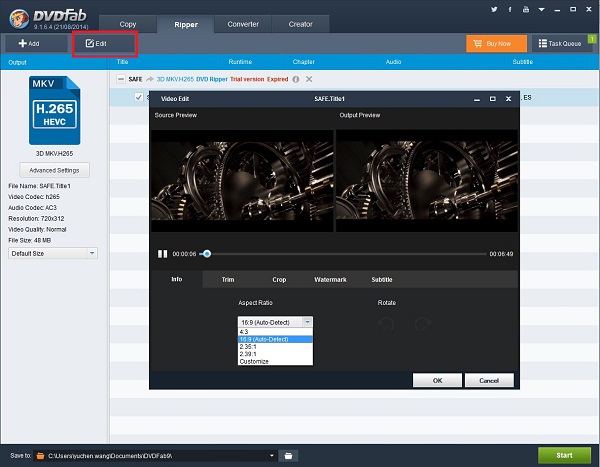Image resolution: width=600 pixels, height=467 pixels.
Task: Open the Crop tab
Action: click(279, 279)
